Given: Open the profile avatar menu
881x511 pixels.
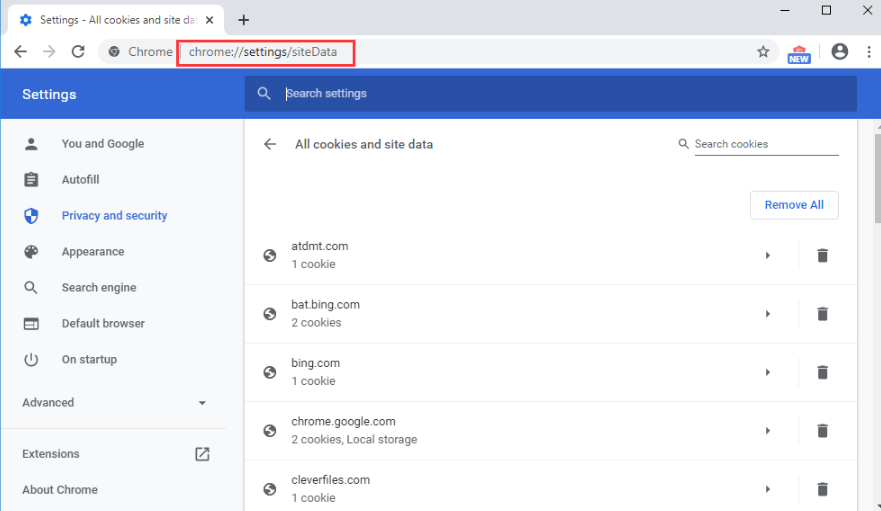Looking at the screenshot, I should click(839, 52).
